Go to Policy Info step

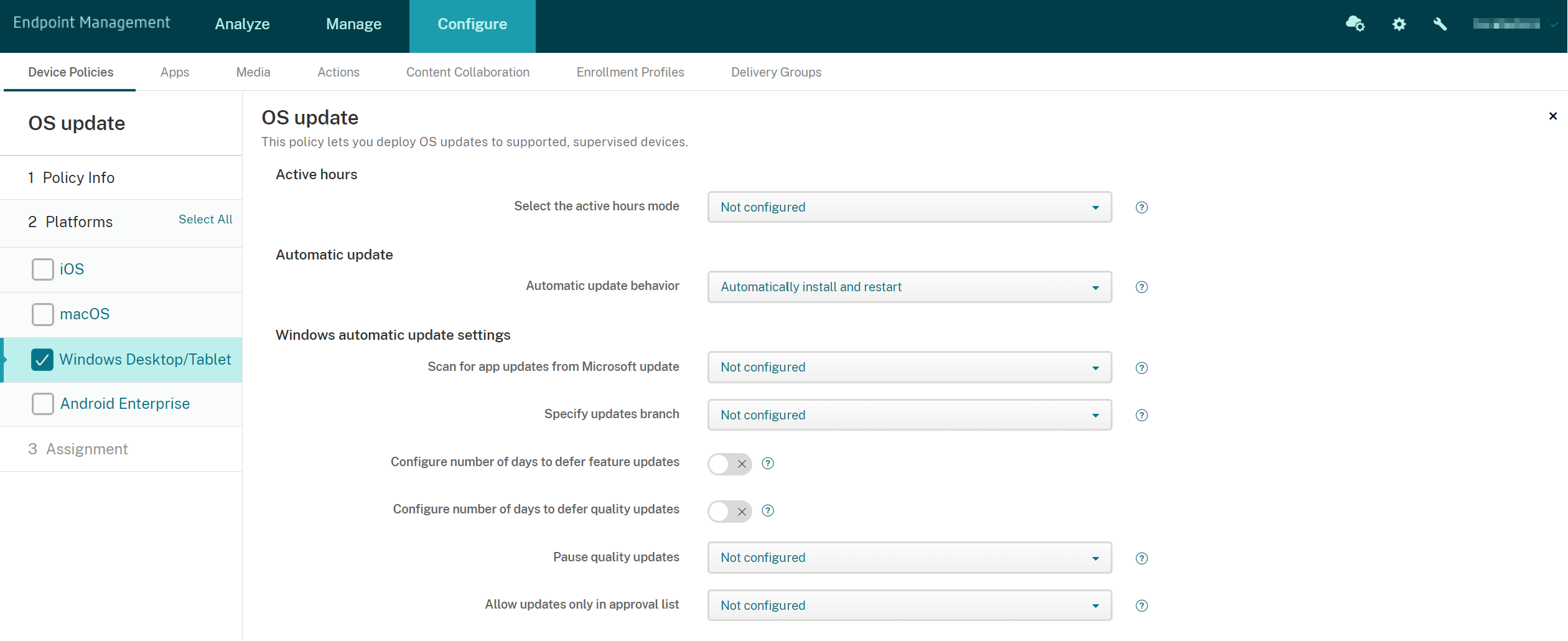pos(78,178)
